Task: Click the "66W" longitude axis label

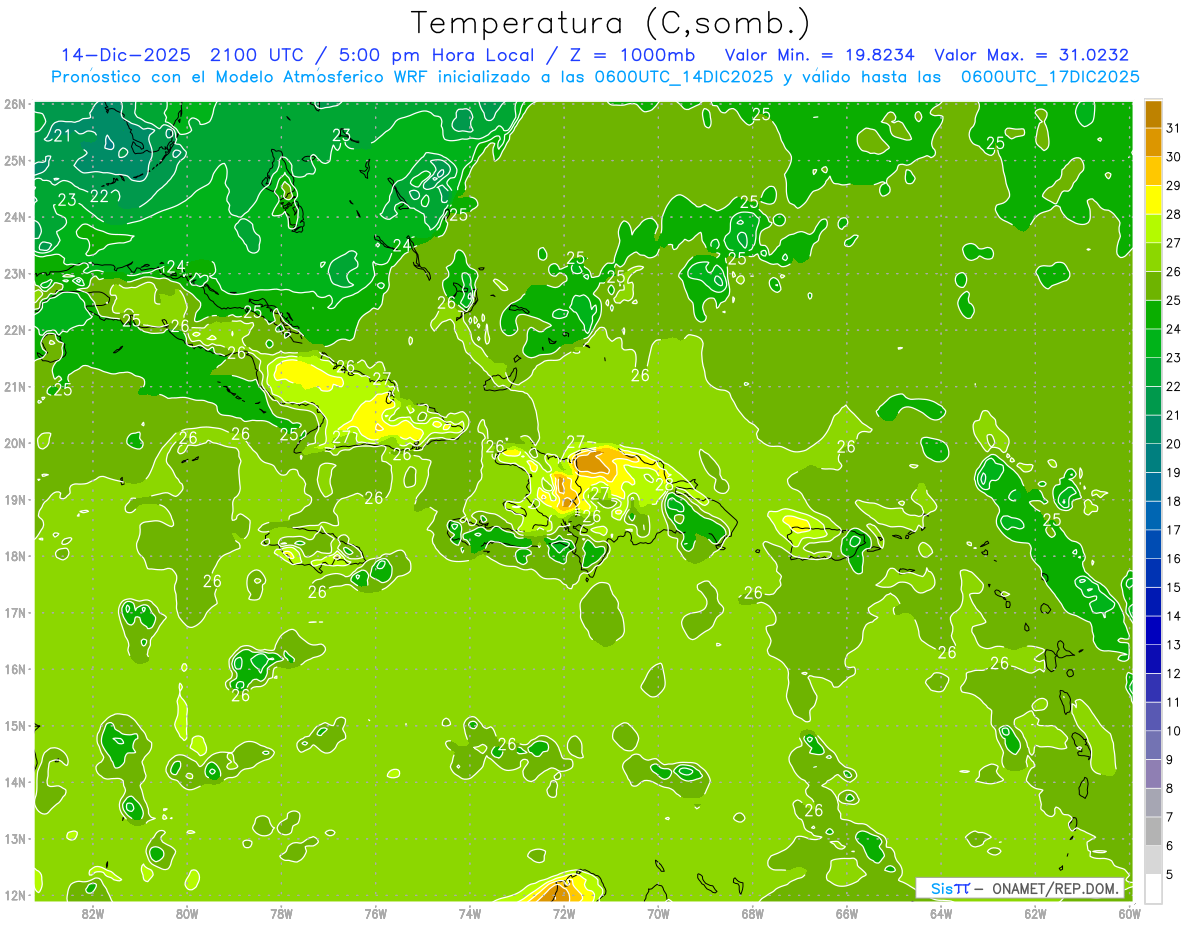Action: click(x=847, y=912)
